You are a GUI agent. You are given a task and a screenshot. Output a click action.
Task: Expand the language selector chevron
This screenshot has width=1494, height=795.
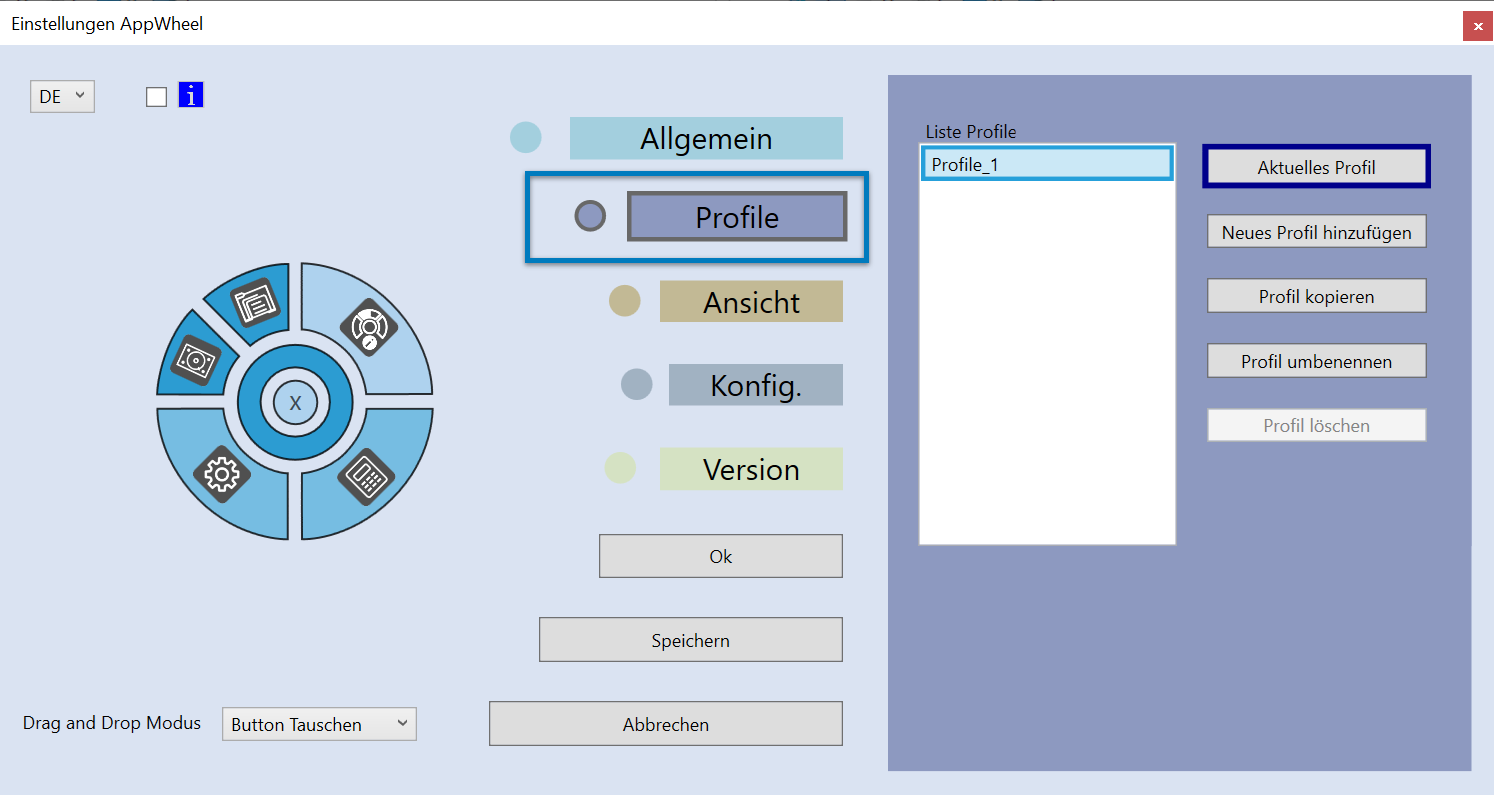click(80, 96)
